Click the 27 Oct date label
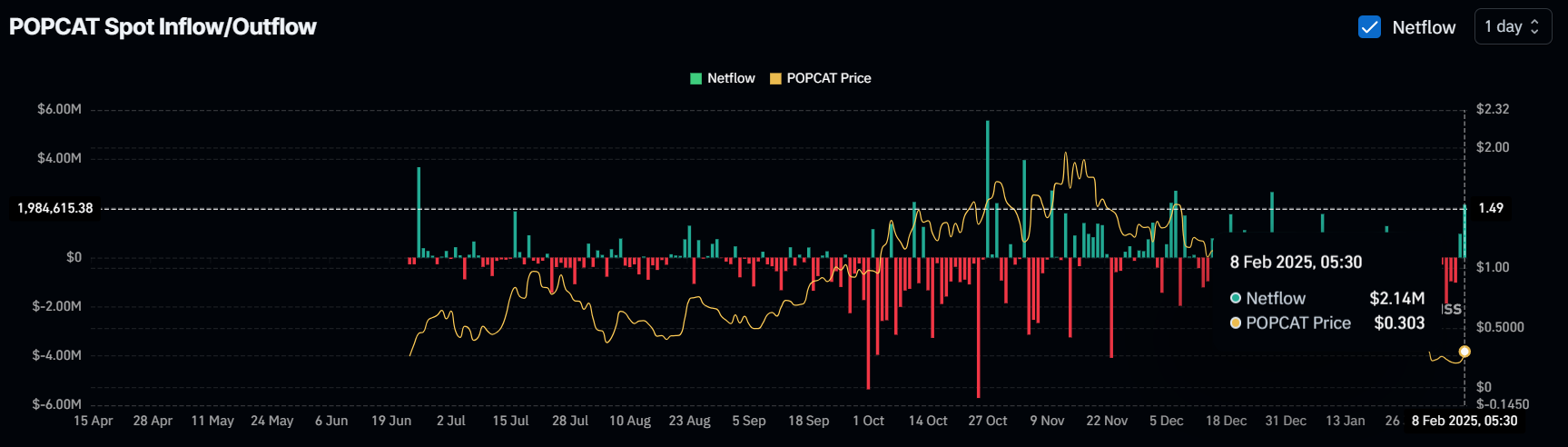This screenshot has height=447, width=1568. point(988,421)
